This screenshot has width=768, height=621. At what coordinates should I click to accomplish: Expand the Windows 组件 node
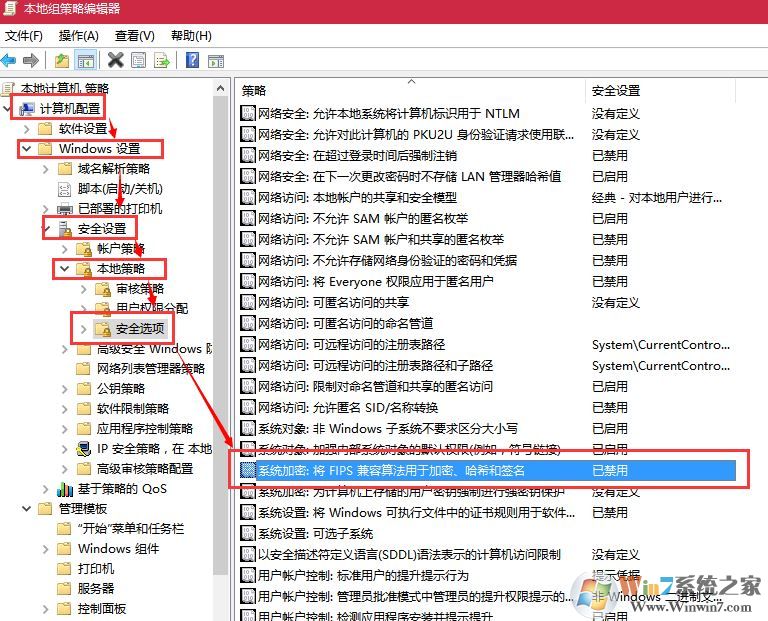(x=46, y=549)
